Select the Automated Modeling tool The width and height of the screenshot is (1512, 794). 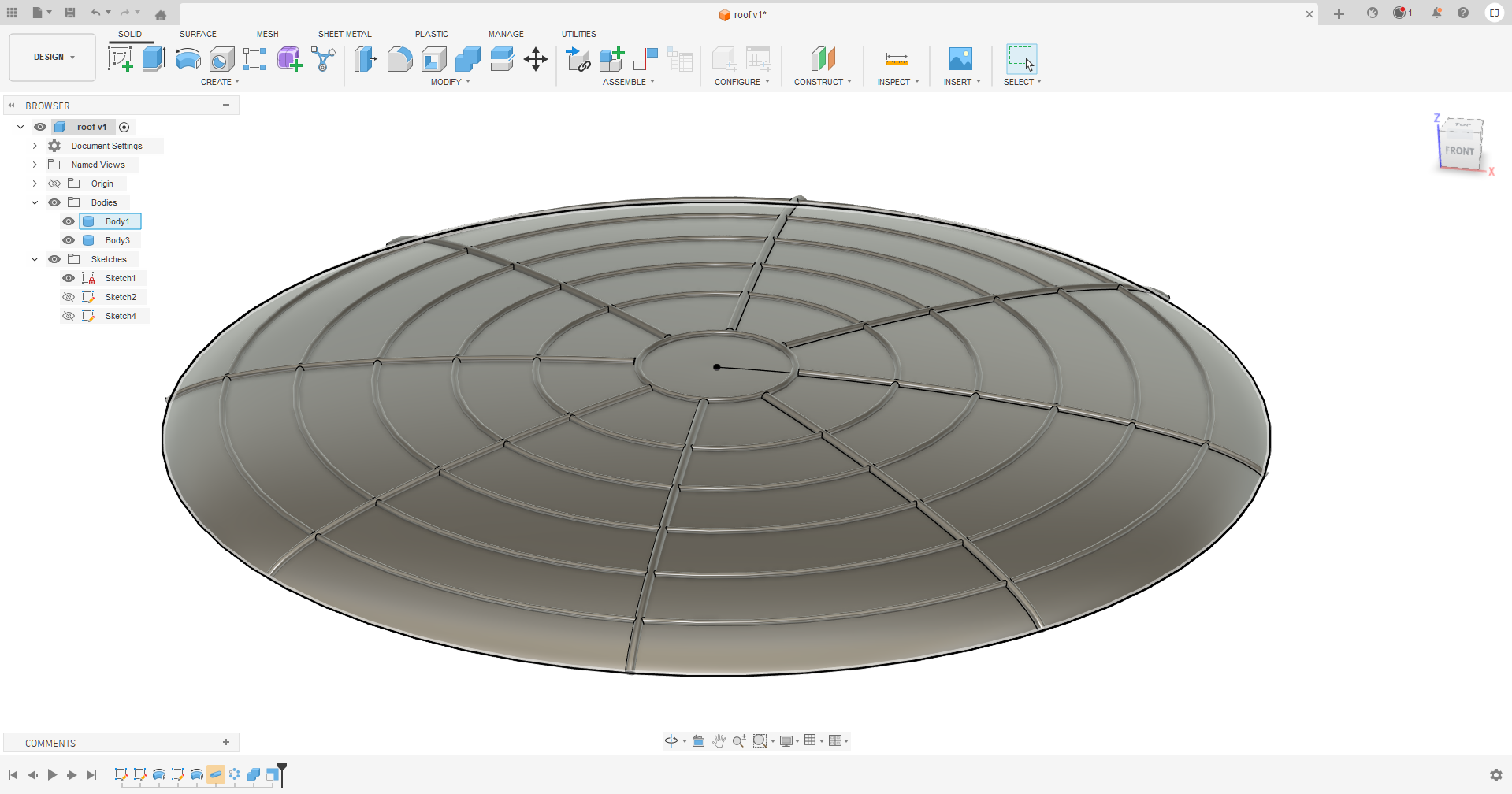click(323, 59)
